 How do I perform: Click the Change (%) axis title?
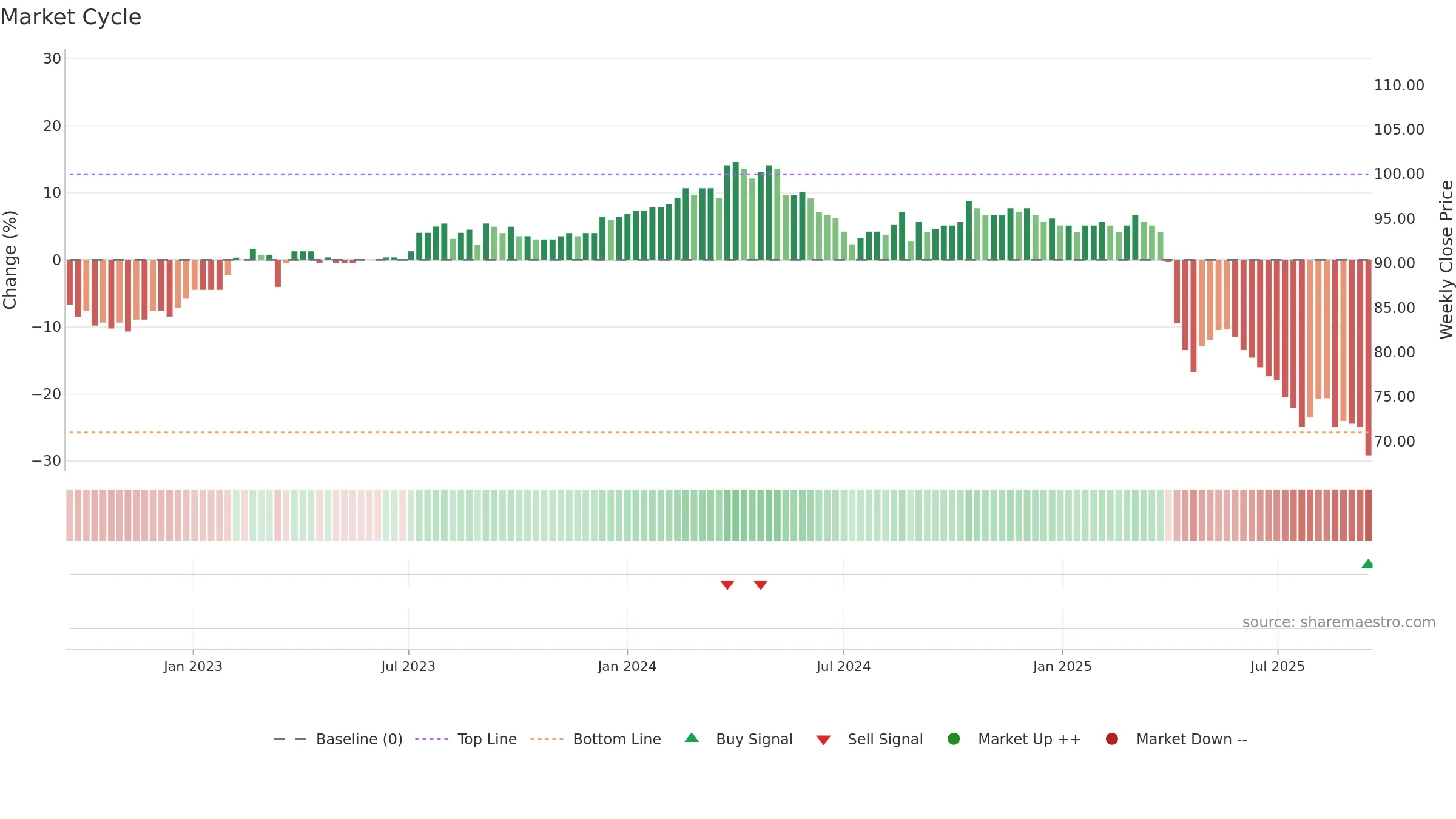10,260
